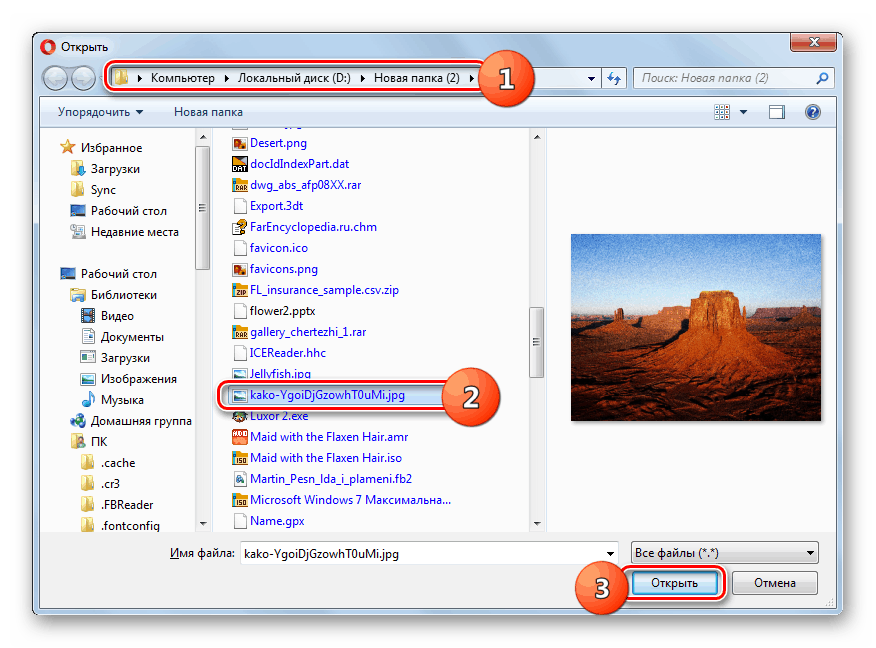Select the file Name.gpx
Screen dimensions: 876x648
point(277,521)
